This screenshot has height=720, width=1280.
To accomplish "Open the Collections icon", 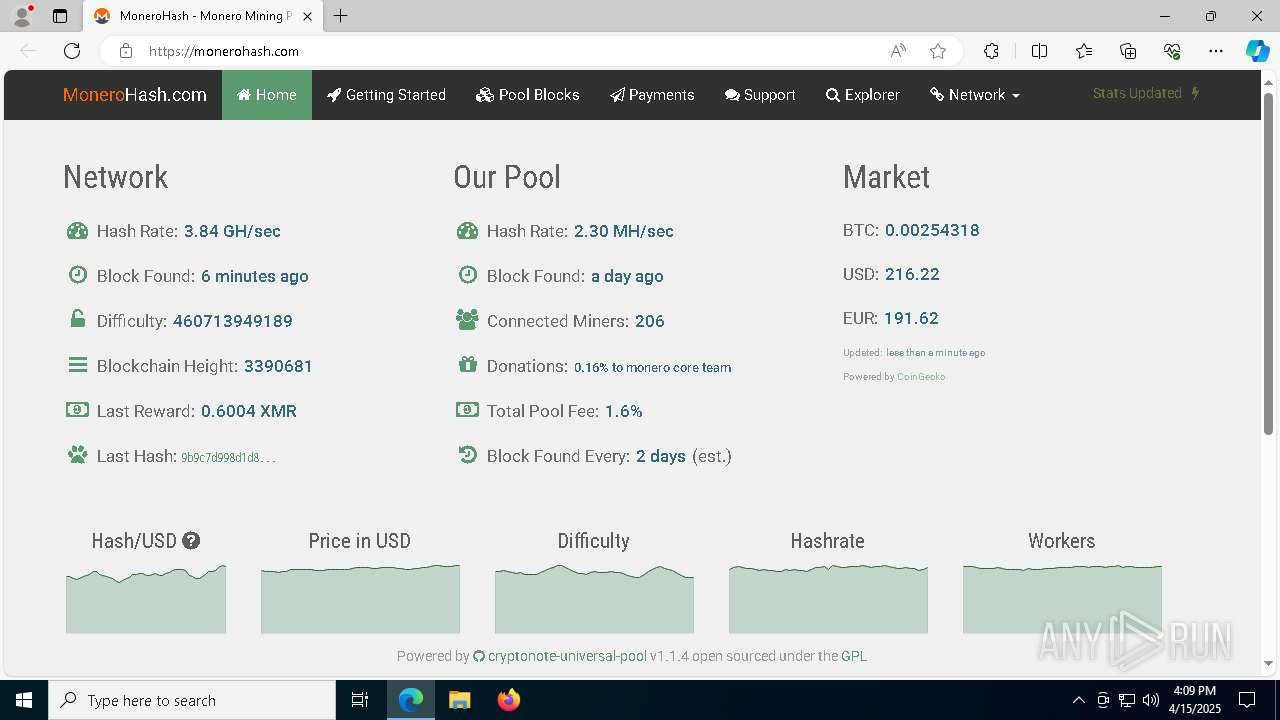I will 1128,51.
